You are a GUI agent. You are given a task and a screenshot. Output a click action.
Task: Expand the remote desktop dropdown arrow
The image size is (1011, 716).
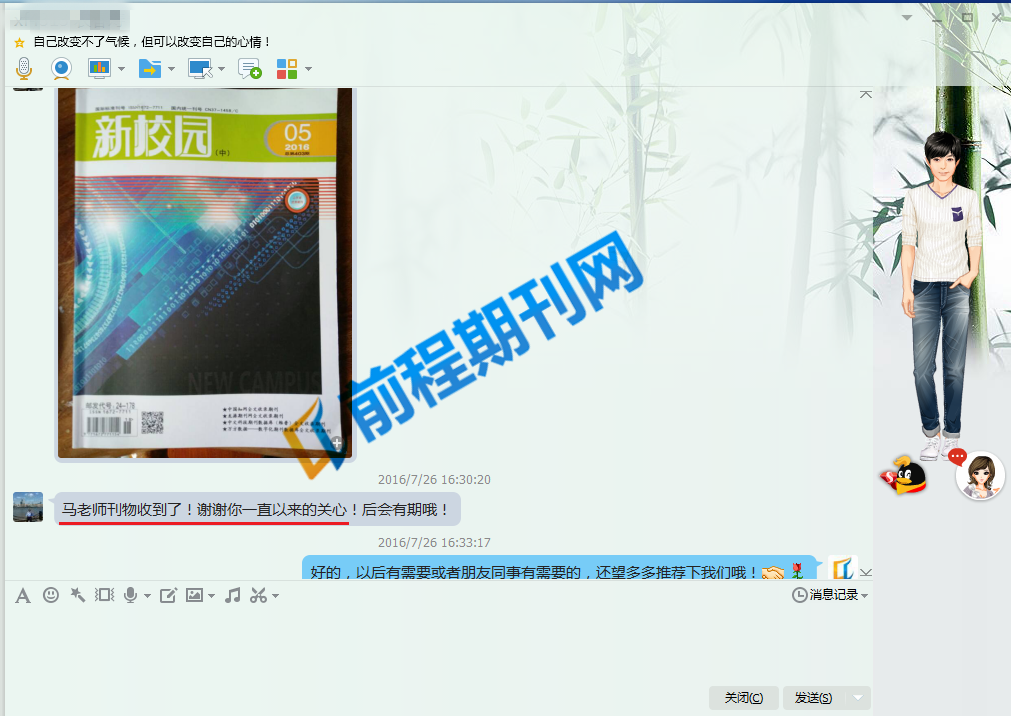tap(221, 69)
